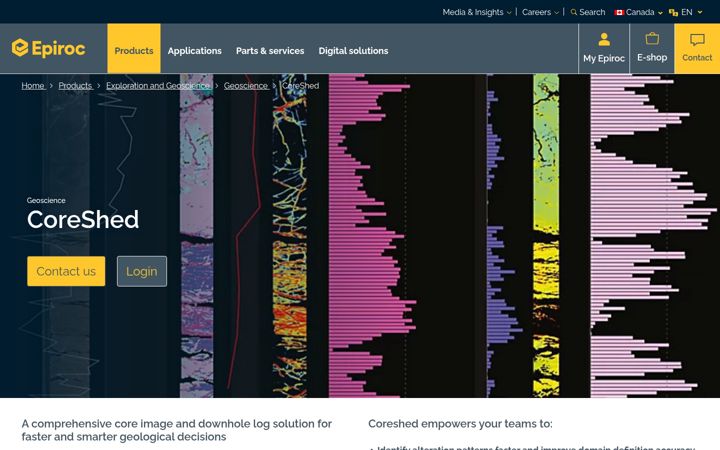Click 'Coreshed empowers your teams to:' text

pos(461,424)
